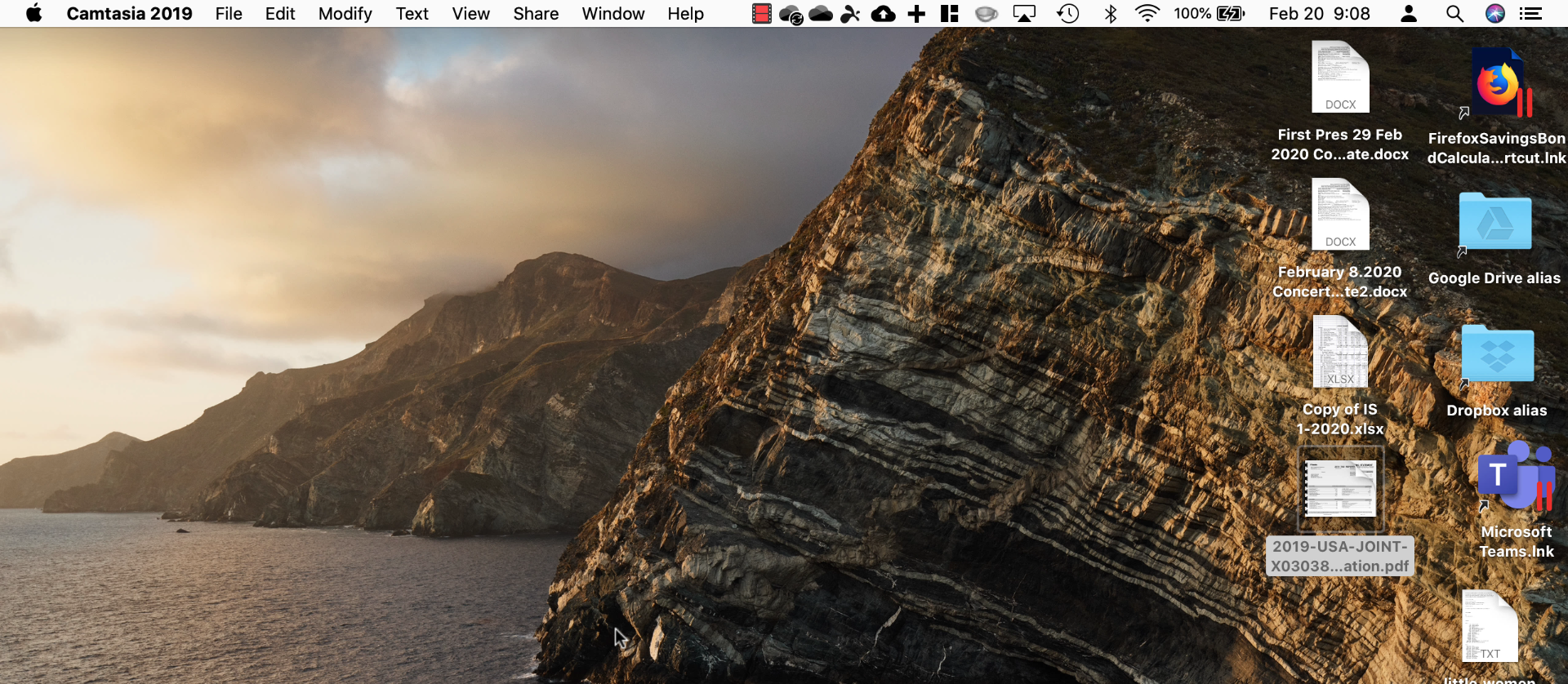The width and height of the screenshot is (1568, 684).
Task: Click the Feb 20 date and time
Action: click(x=1319, y=14)
